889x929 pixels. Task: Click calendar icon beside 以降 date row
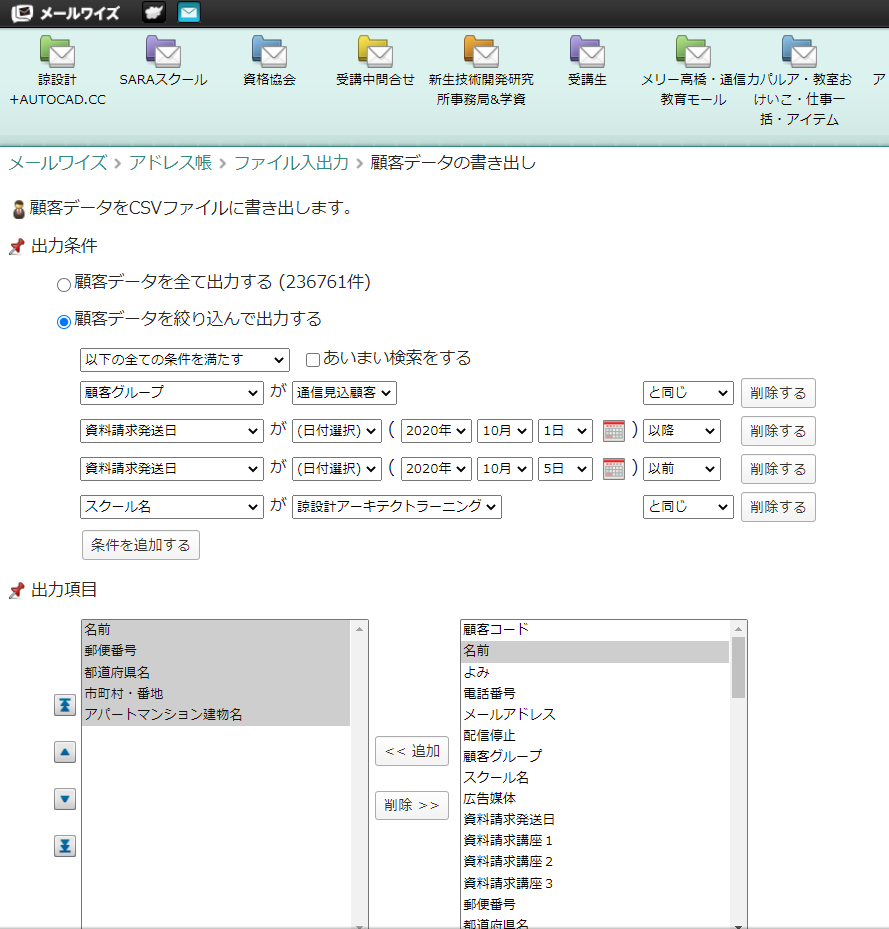[x=614, y=431]
